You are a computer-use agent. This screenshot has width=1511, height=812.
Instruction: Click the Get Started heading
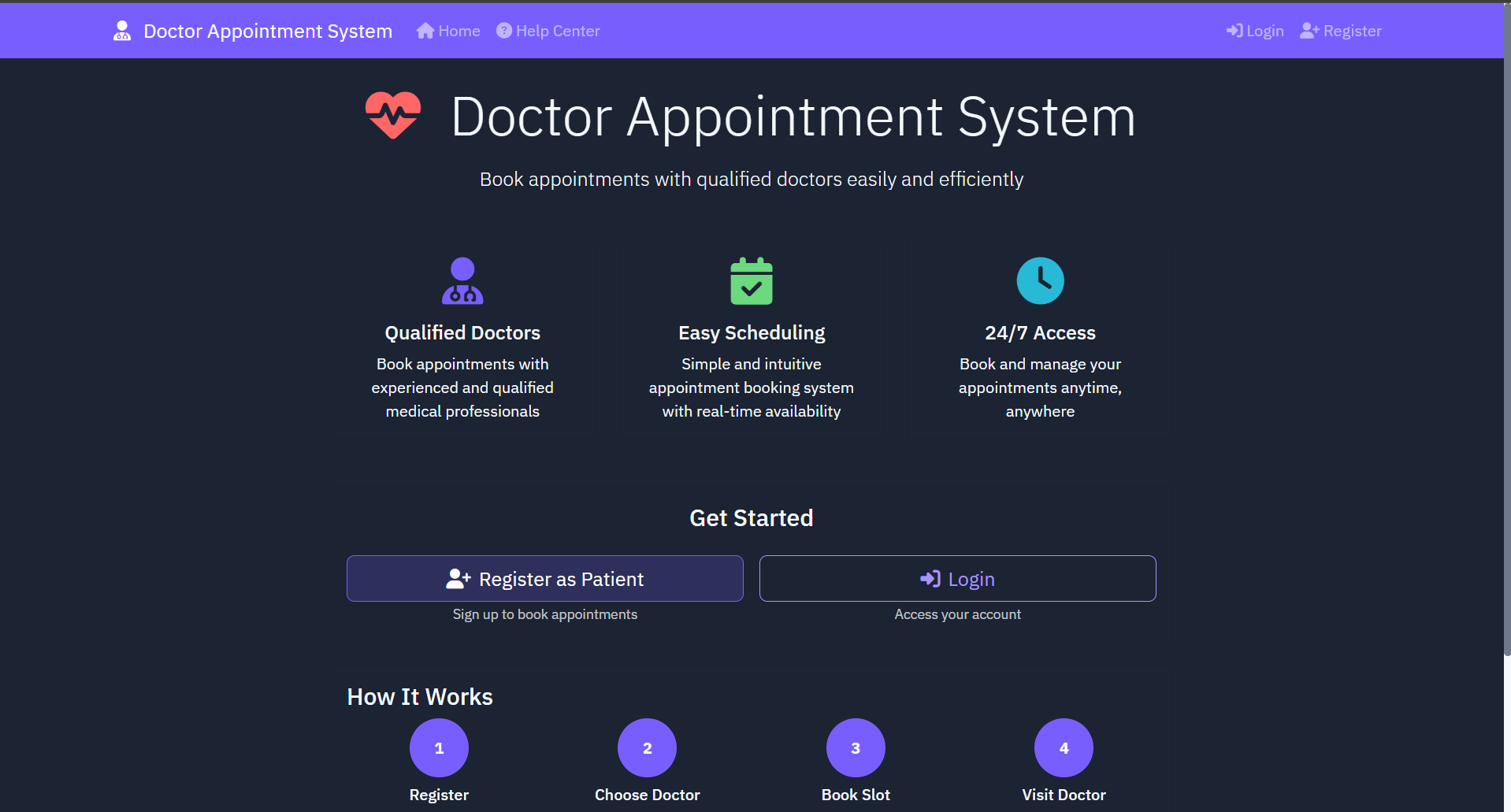[x=751, y=518]
